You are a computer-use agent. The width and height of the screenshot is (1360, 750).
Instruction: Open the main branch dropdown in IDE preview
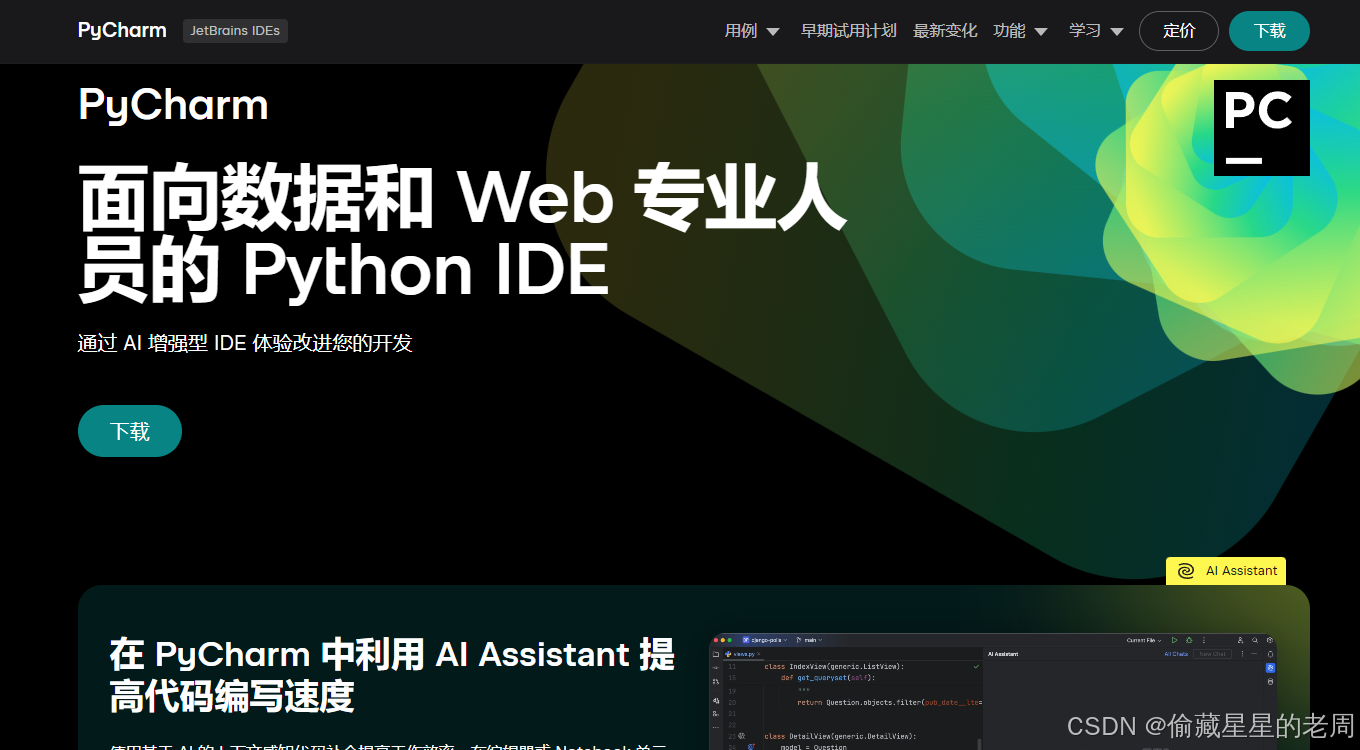click(x=809, y=640)
